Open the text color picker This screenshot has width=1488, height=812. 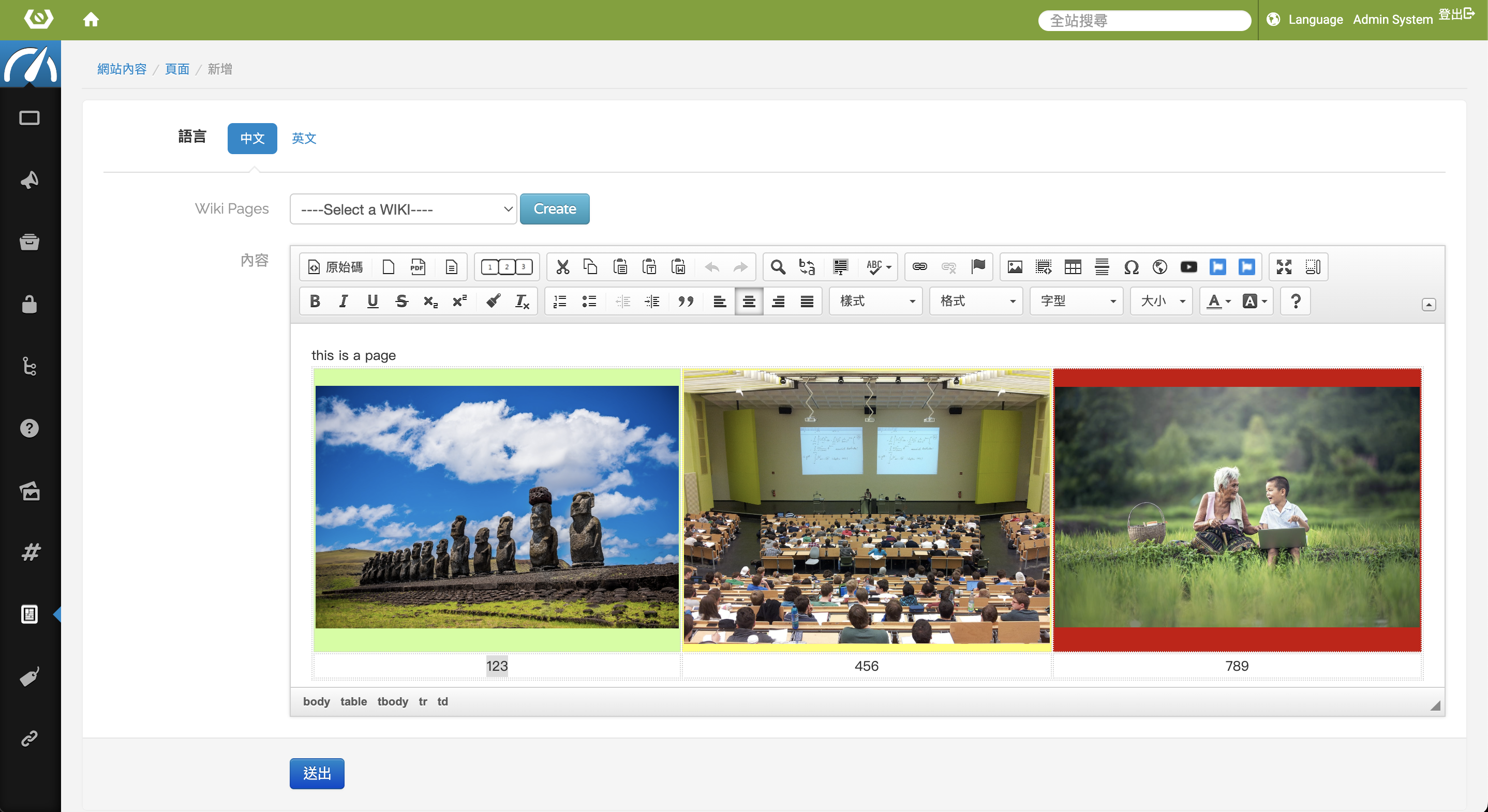[1217, 302]
